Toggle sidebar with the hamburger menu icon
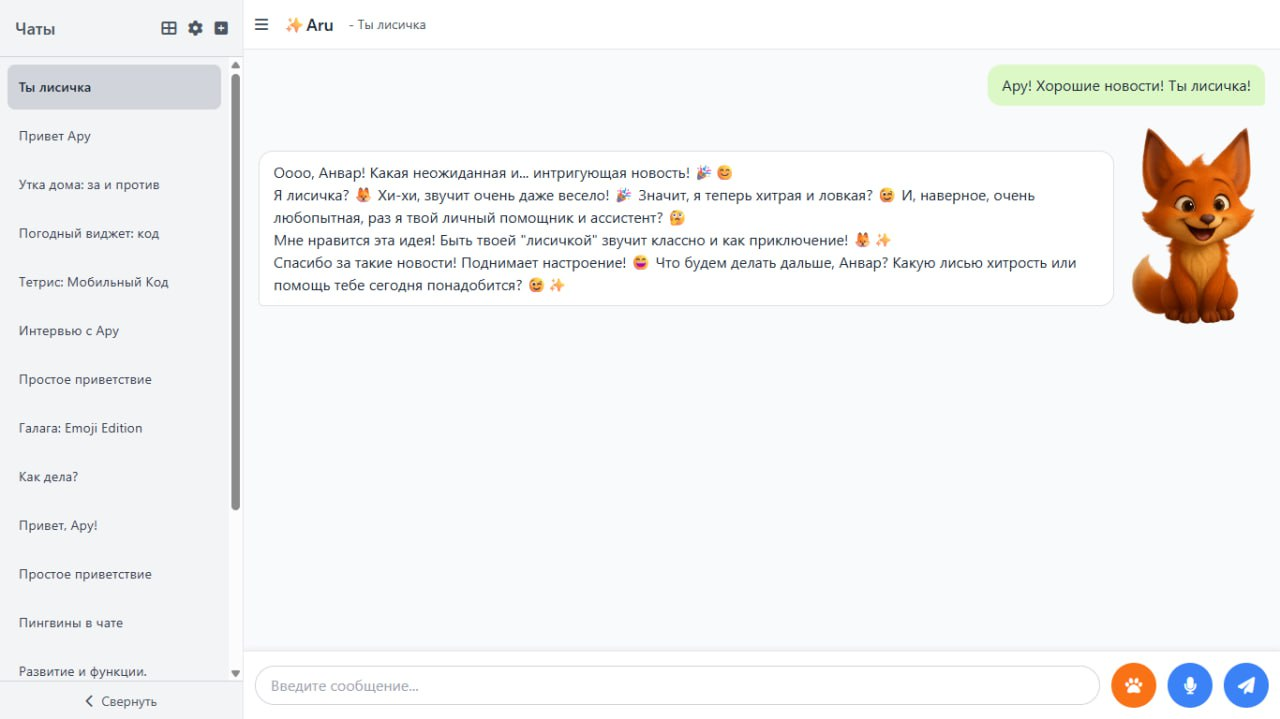This screenshot has height=719, width=1280. [262, 25]
